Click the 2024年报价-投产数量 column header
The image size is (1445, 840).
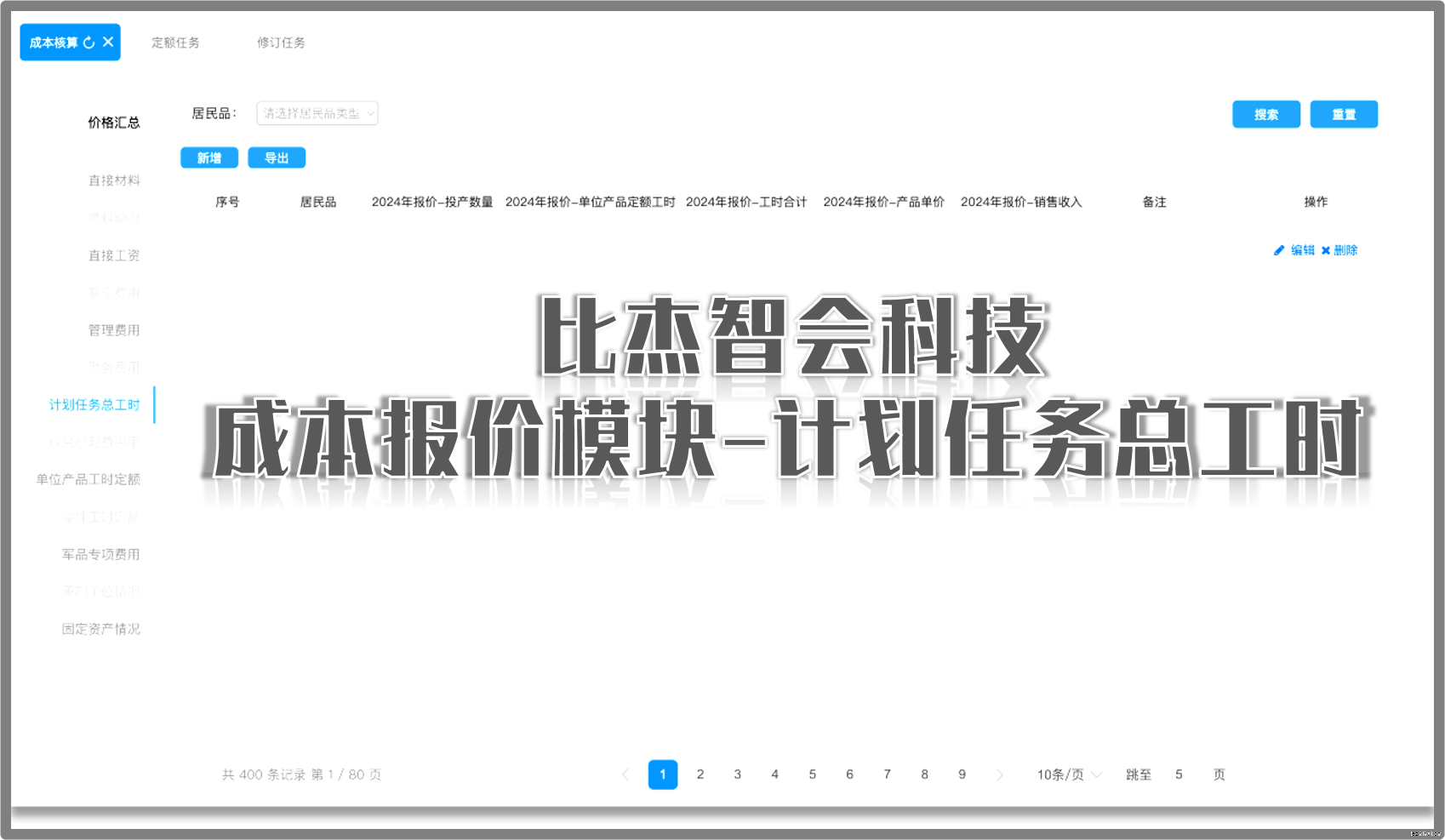[x=432, y=202]
